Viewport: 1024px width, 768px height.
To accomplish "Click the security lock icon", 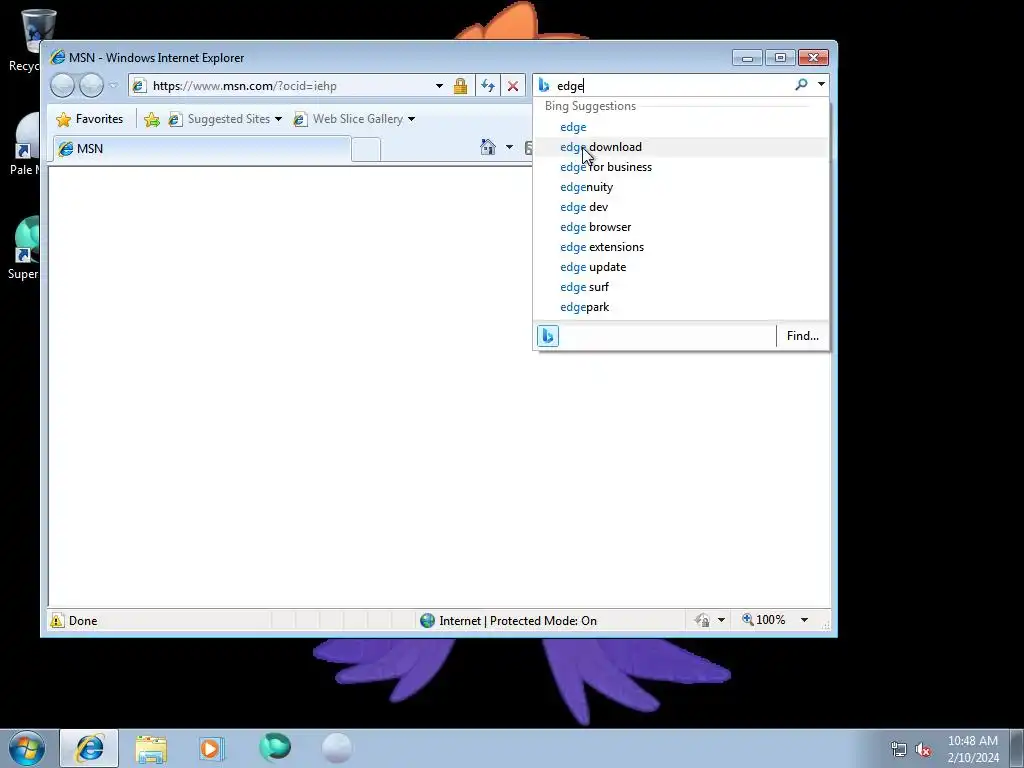I will tap(460, 86).
